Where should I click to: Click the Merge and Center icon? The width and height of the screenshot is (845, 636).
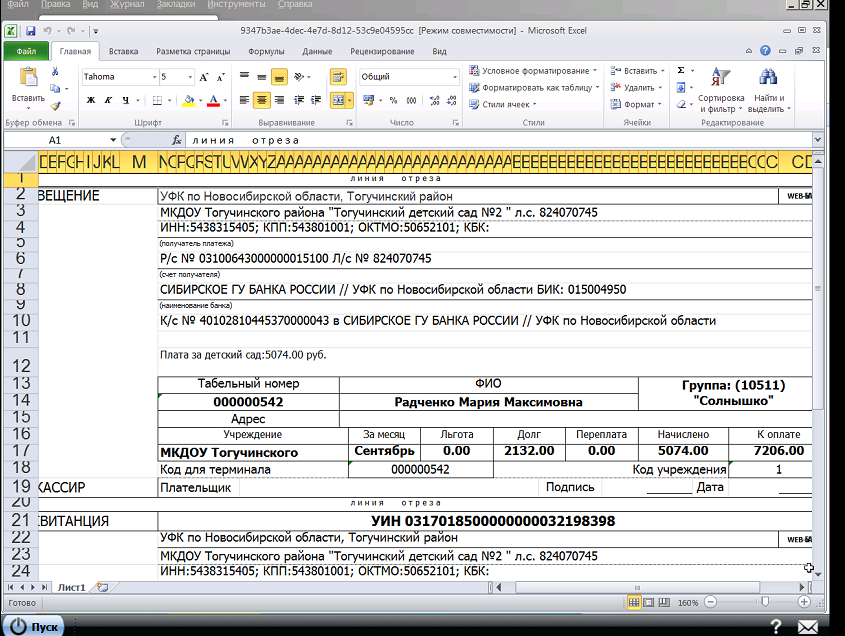click(x=338, y=100)
